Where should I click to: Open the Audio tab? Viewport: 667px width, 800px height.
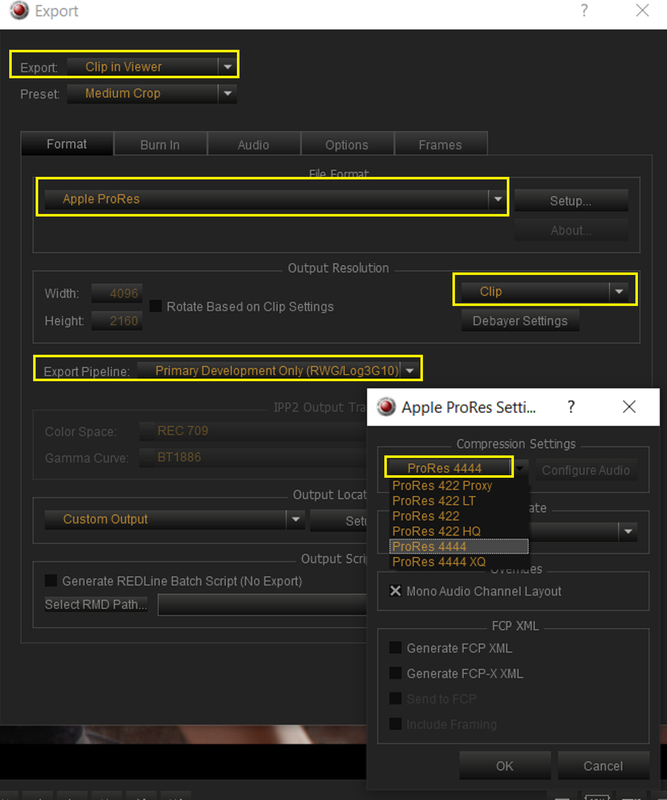click(x=254, y=145)
